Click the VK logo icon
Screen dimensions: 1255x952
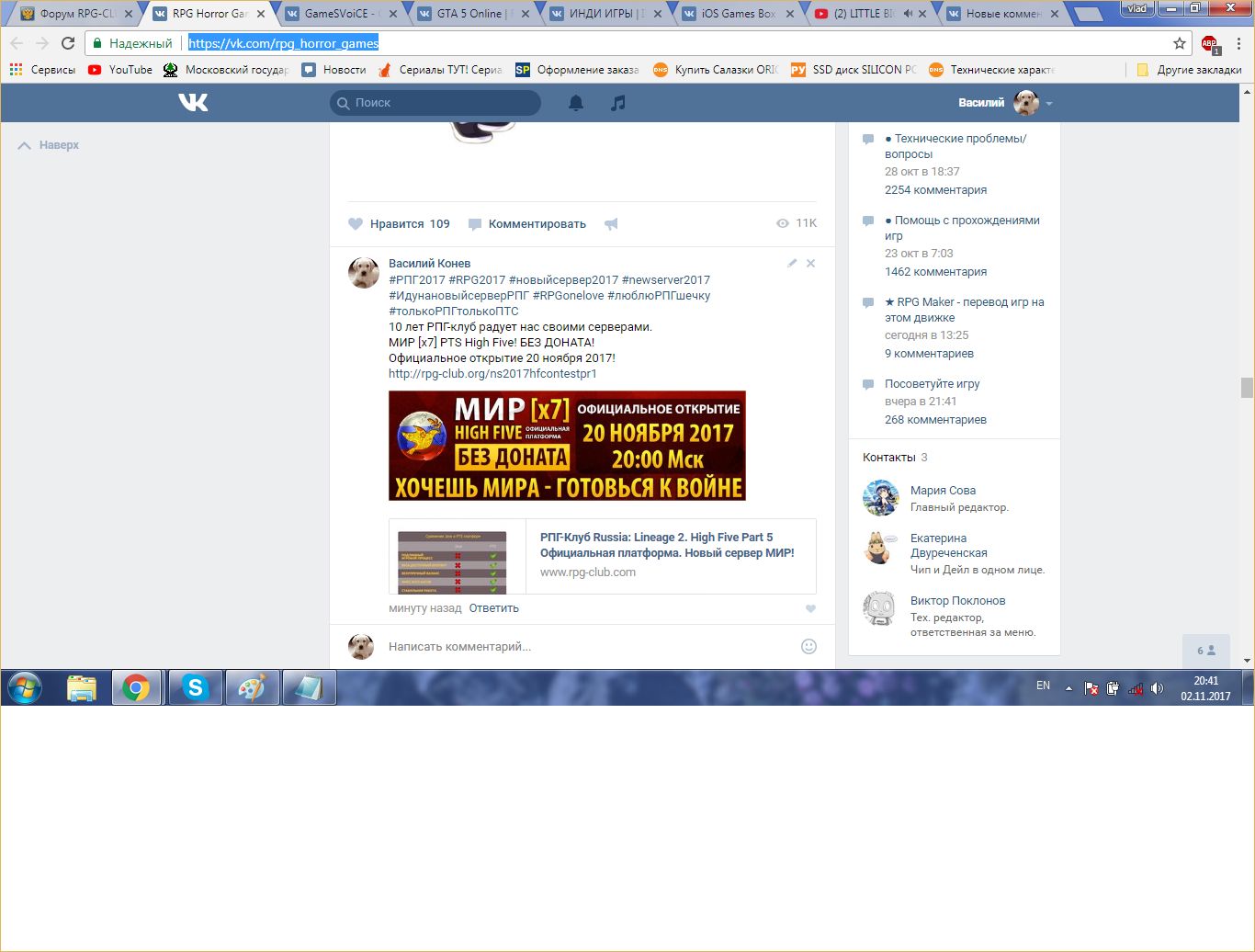coord(193,103)
